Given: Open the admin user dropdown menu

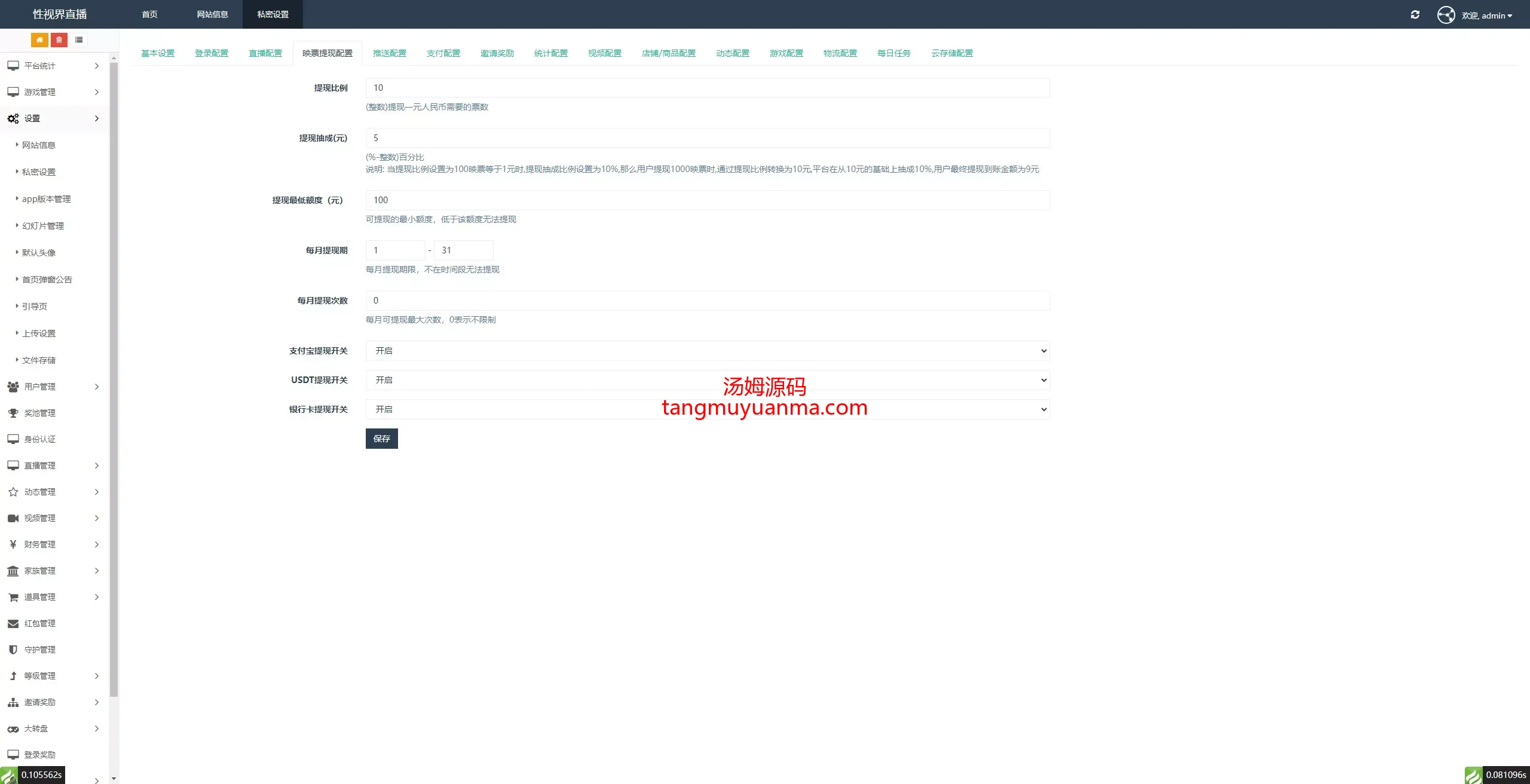Looking at the screenshot, I should 1486,16.
